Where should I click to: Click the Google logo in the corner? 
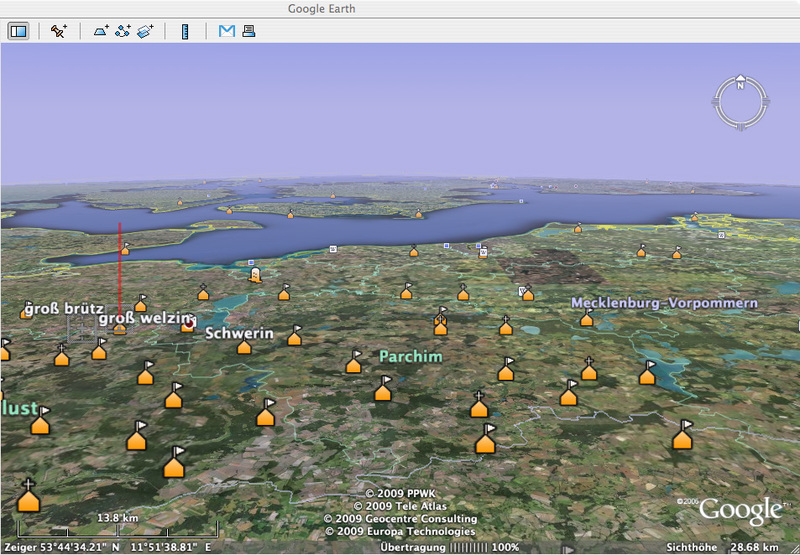pyautogui.click(x=739, y=510)
